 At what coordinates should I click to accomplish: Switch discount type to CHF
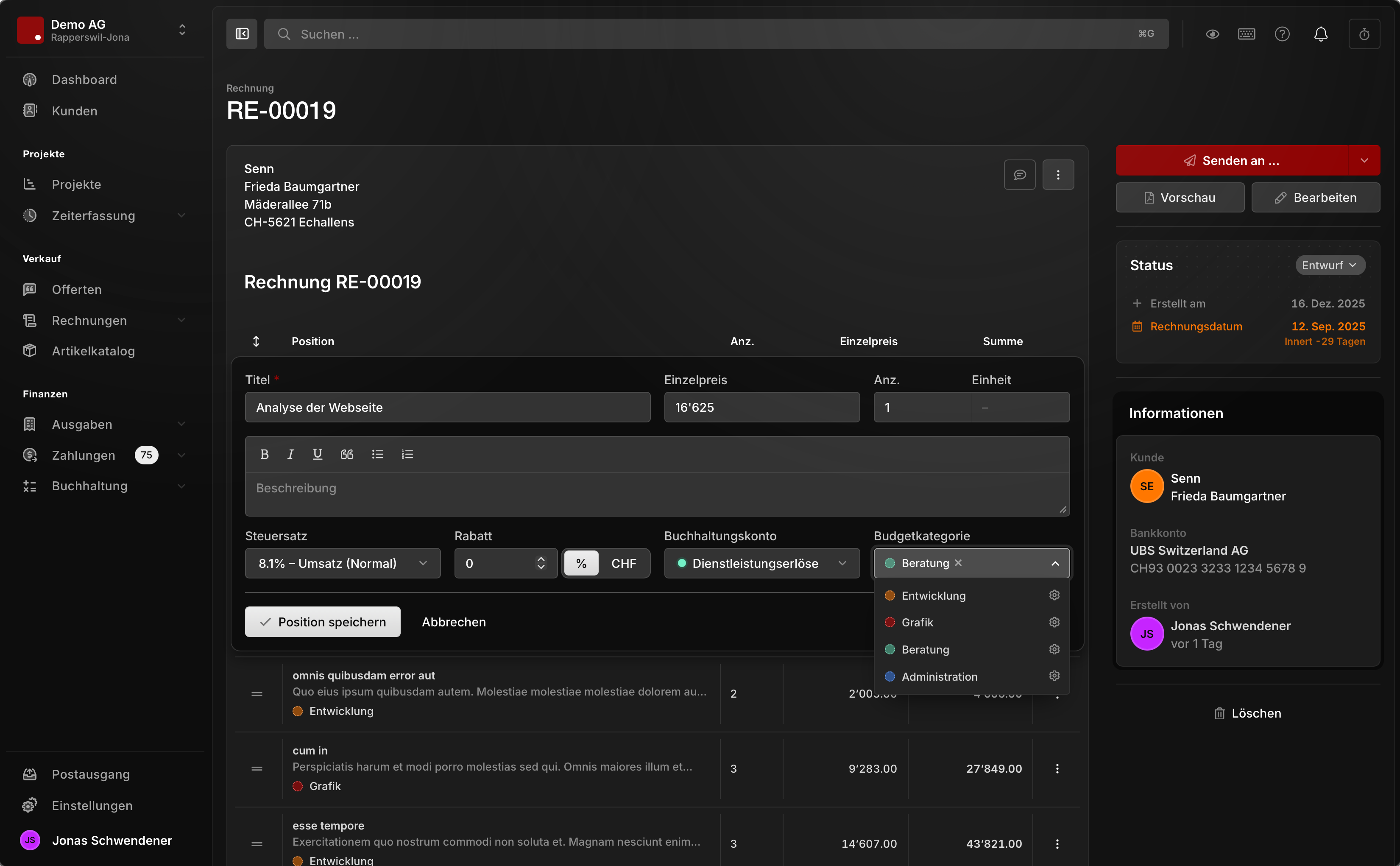[623, 564]
